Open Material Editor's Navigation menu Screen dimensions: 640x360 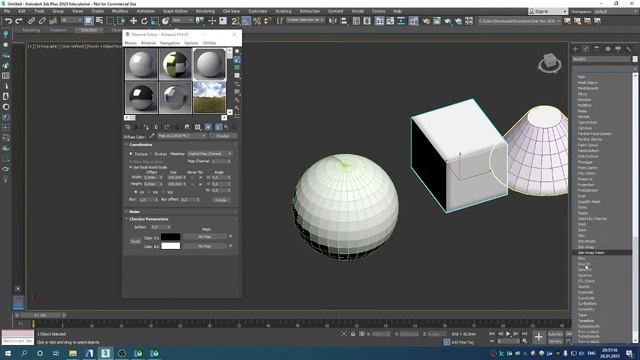tap(170, 43)
